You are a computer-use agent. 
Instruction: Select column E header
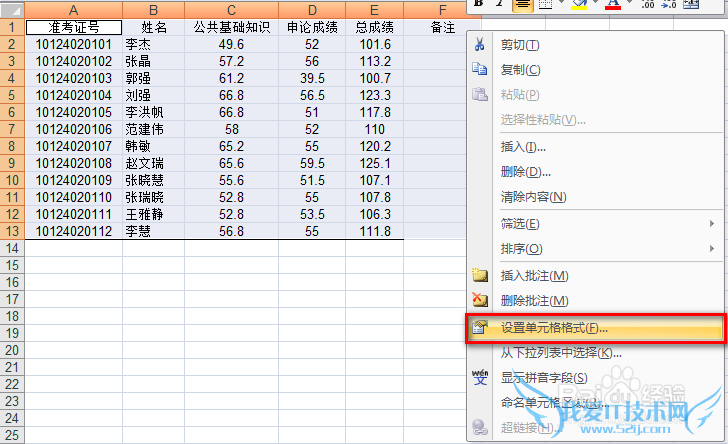click(x=375, y=10)
